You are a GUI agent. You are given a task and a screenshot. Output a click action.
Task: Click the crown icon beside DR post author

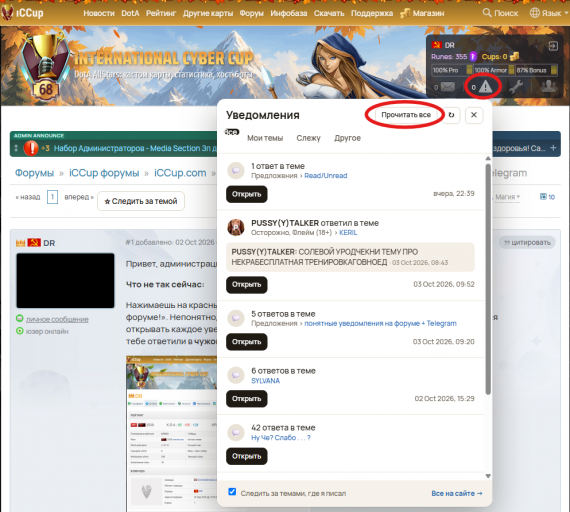(x=20, y=243)
